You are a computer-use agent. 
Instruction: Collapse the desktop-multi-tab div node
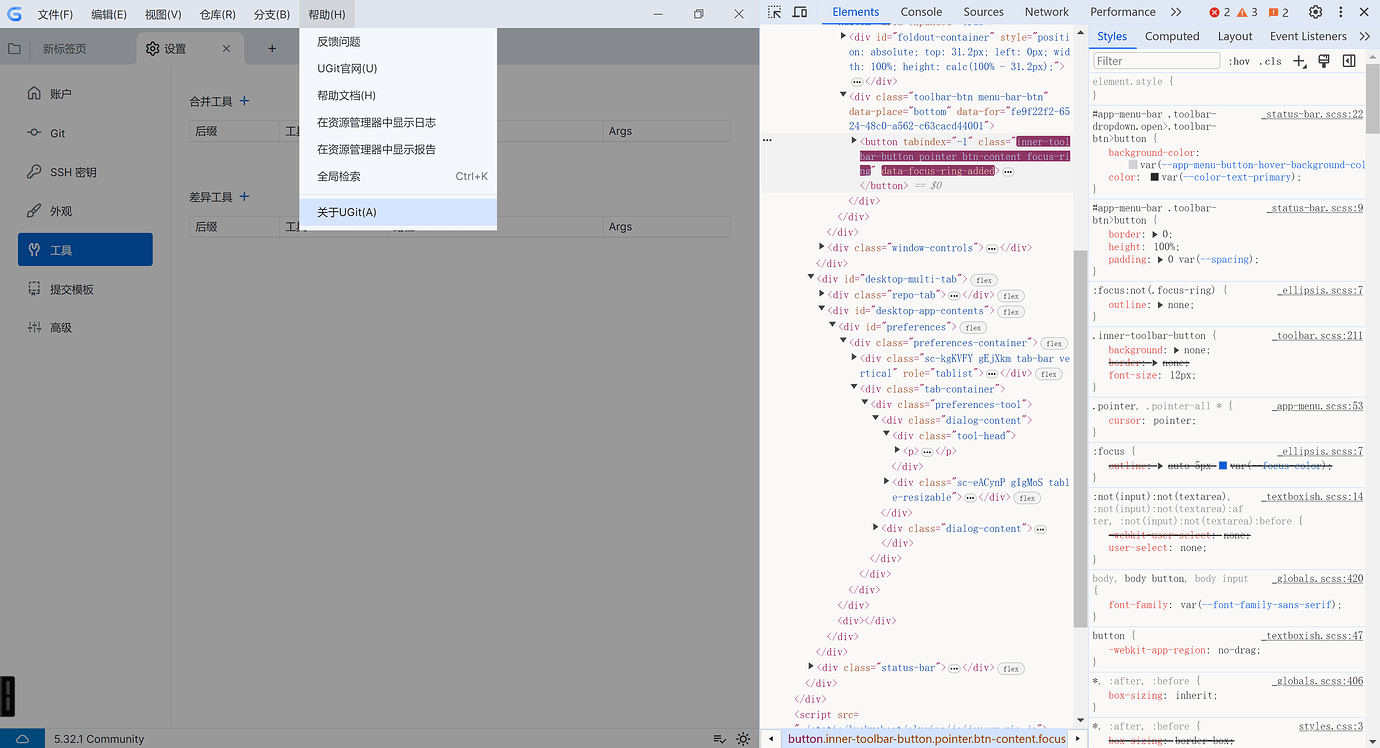click(811, 278)
